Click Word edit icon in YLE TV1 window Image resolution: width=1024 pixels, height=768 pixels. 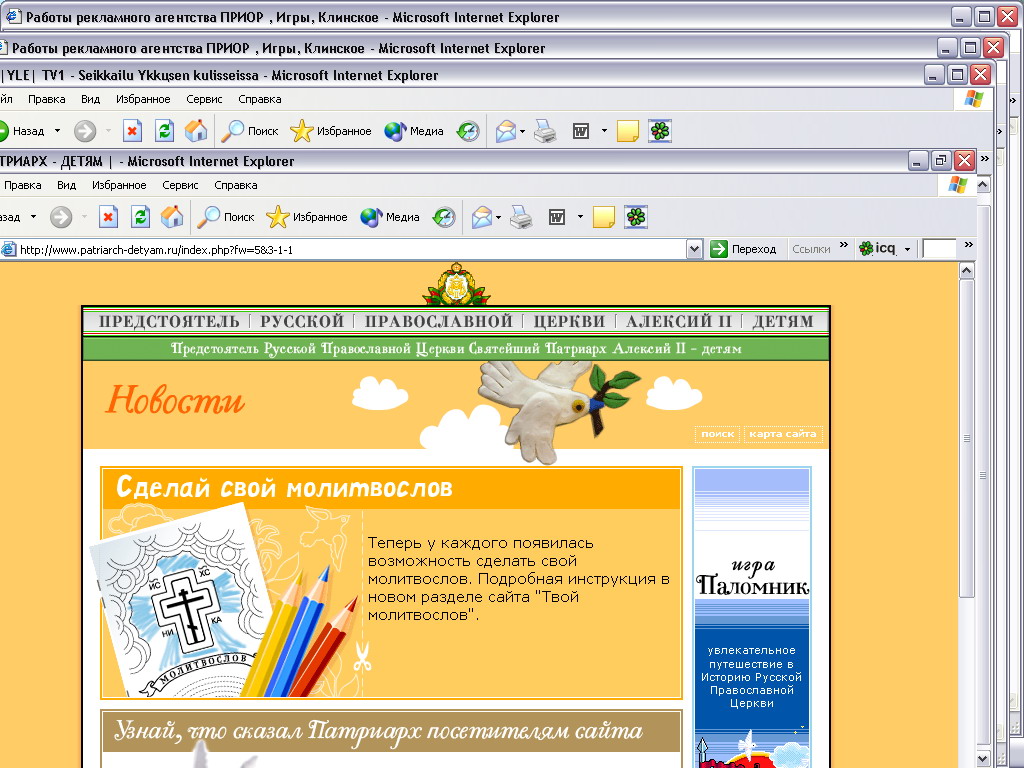(581, 131)
